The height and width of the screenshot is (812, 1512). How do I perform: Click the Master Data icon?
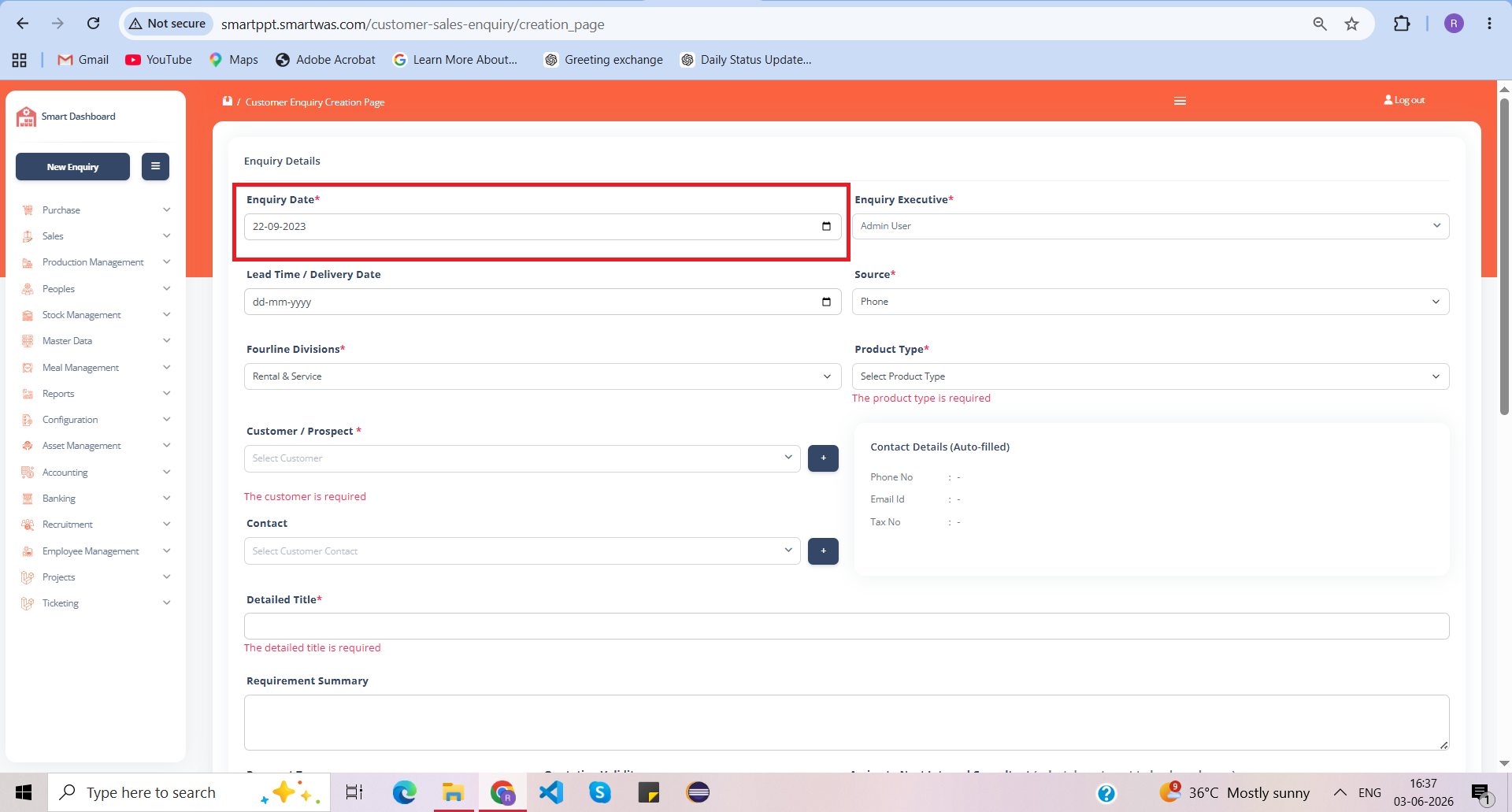tap(28, 341)
